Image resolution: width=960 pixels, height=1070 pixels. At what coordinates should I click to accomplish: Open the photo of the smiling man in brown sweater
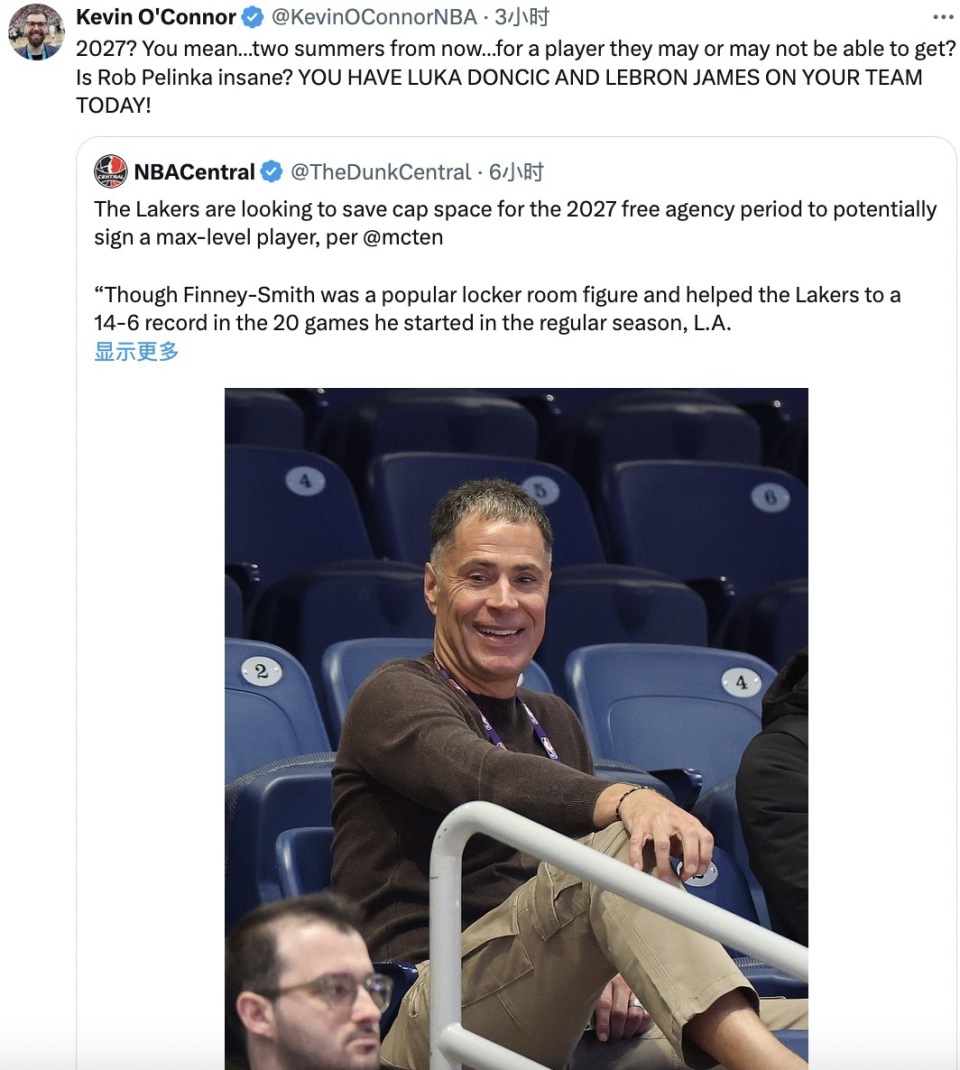(517, 729)
